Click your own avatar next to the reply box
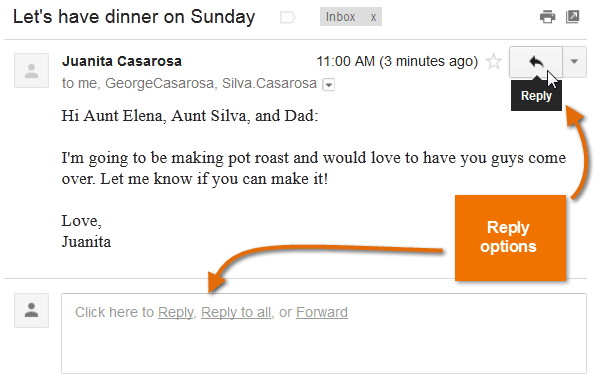The image size is (601, 384). click(31, 310)
